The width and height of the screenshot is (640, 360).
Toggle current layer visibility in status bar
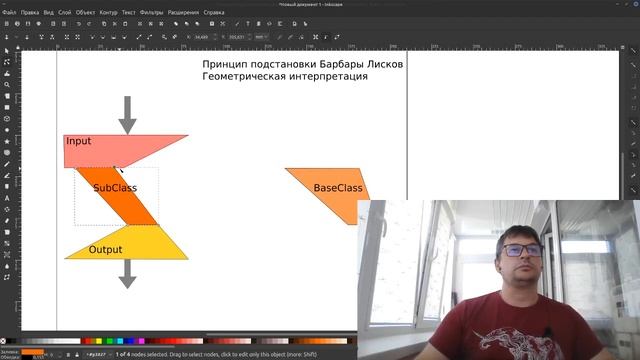(x=68, y=355)
